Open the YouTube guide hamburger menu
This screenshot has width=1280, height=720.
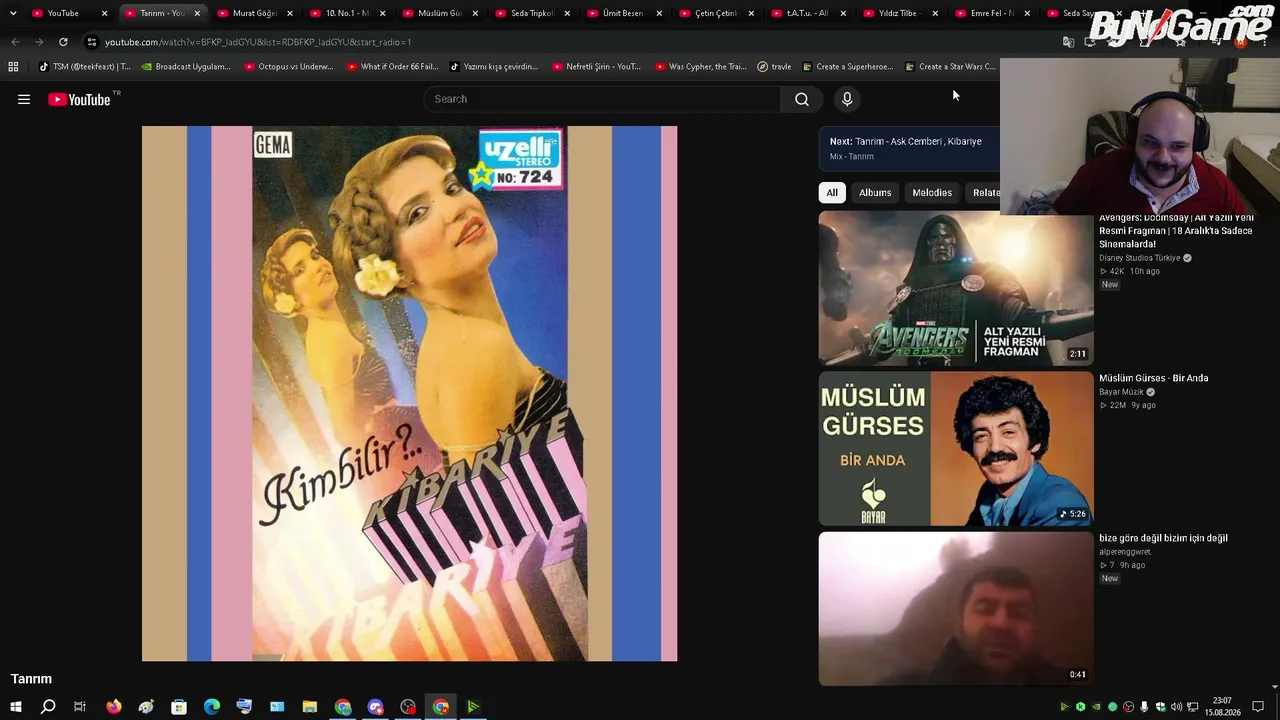pos(24,99)
